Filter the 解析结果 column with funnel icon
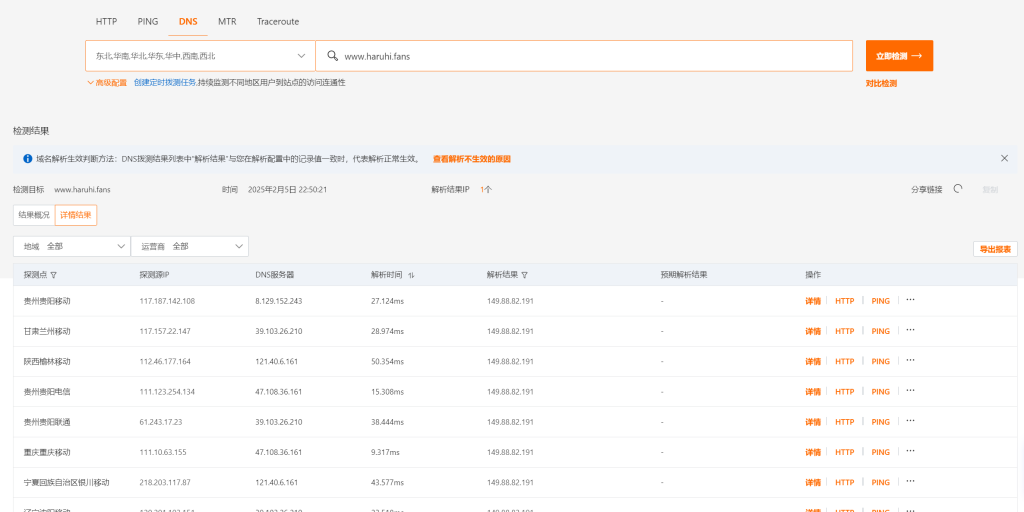 524,275
